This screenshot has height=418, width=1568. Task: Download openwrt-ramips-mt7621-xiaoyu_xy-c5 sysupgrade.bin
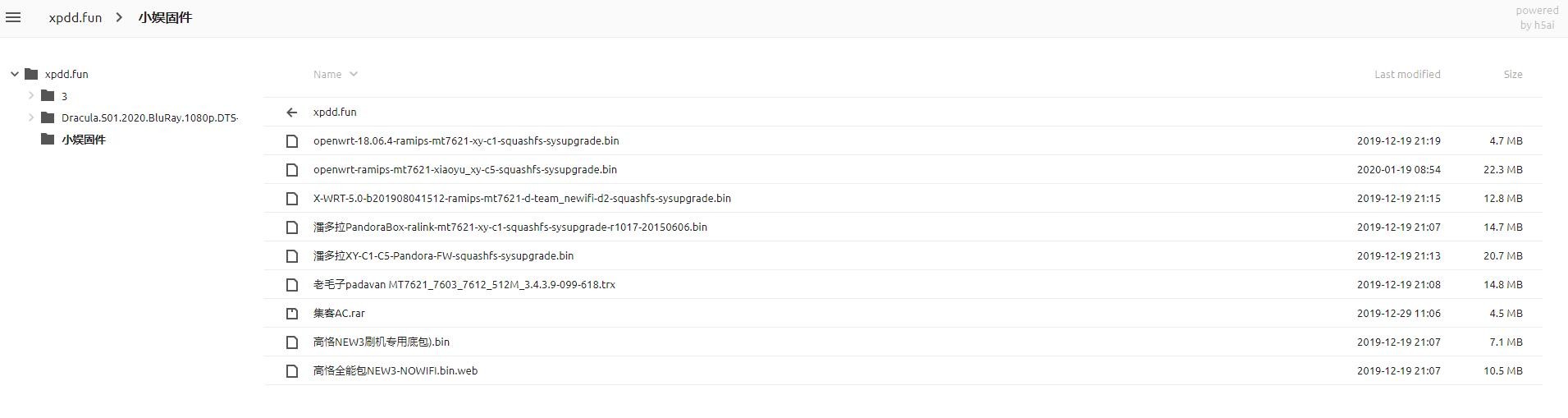464,170
